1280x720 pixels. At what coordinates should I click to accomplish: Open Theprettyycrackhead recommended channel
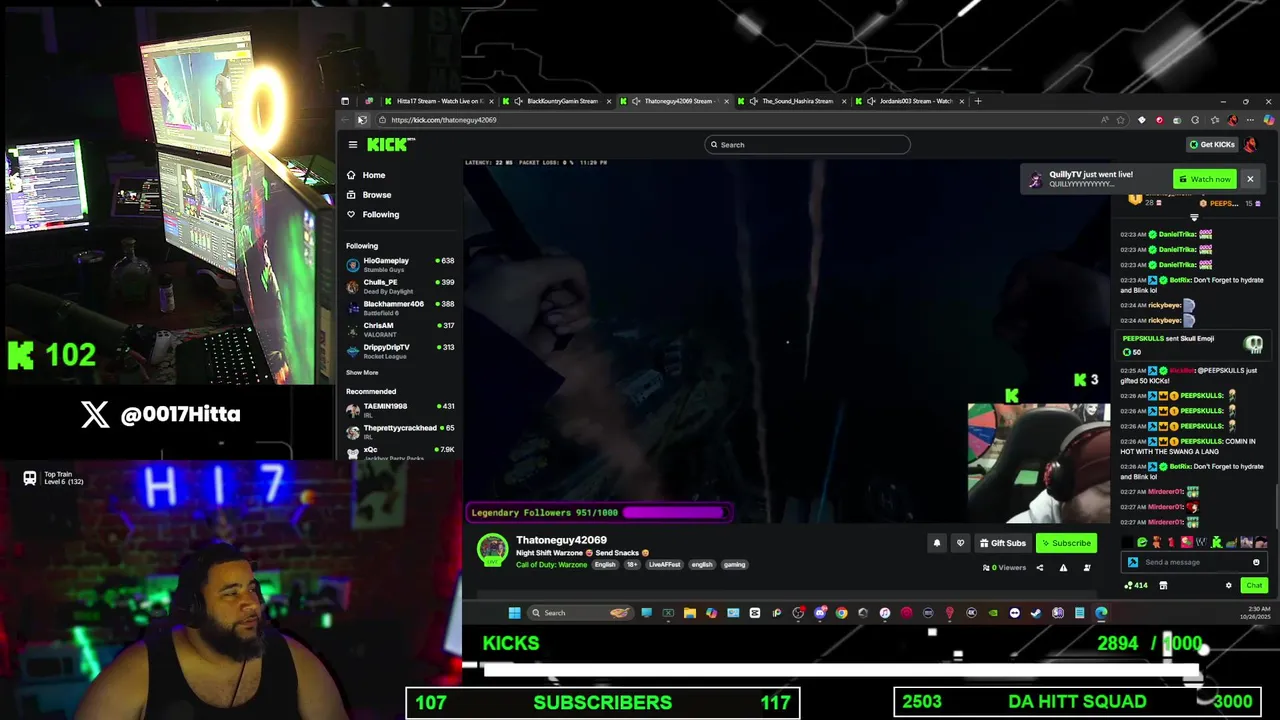click(x=400, y=432)
